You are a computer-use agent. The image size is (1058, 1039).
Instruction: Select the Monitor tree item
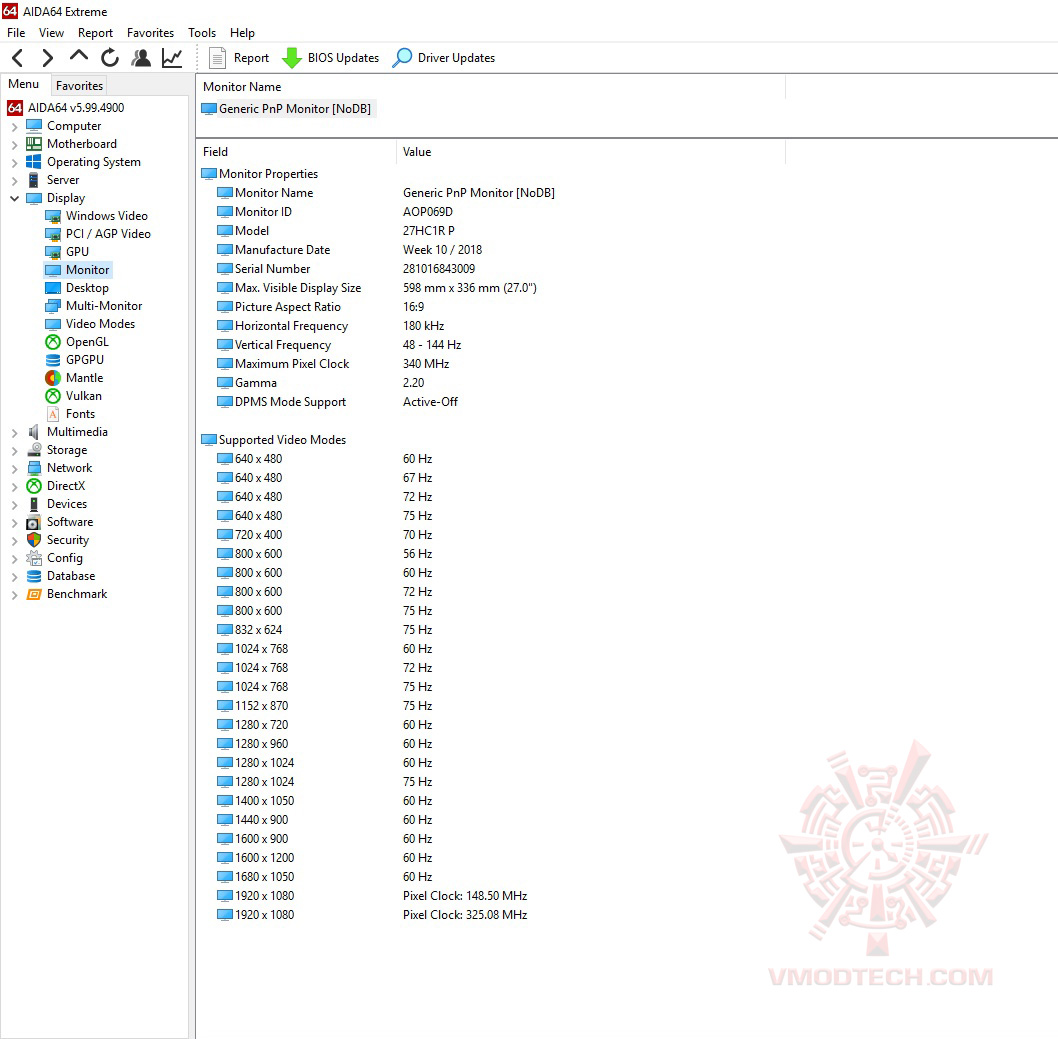coord(78,270)
